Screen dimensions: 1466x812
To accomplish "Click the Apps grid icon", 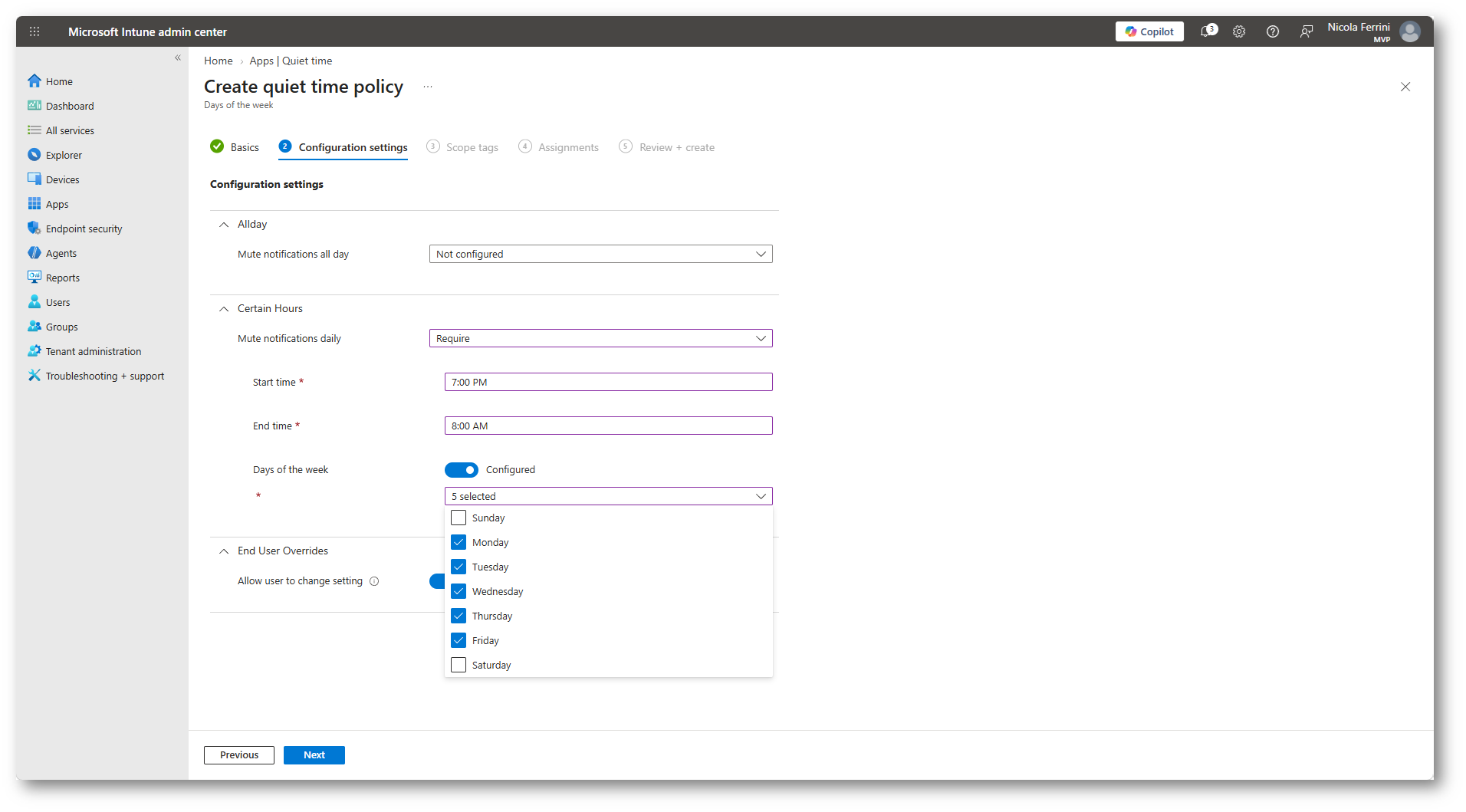I will (x=35, y=203).
